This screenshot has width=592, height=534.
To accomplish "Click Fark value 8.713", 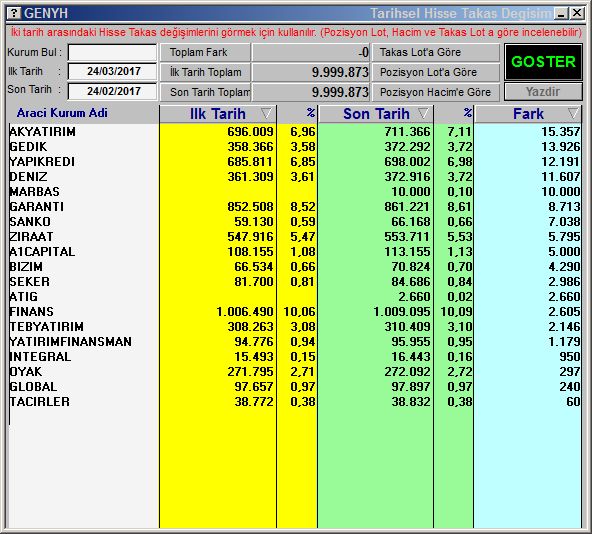I will click(564, 207).
